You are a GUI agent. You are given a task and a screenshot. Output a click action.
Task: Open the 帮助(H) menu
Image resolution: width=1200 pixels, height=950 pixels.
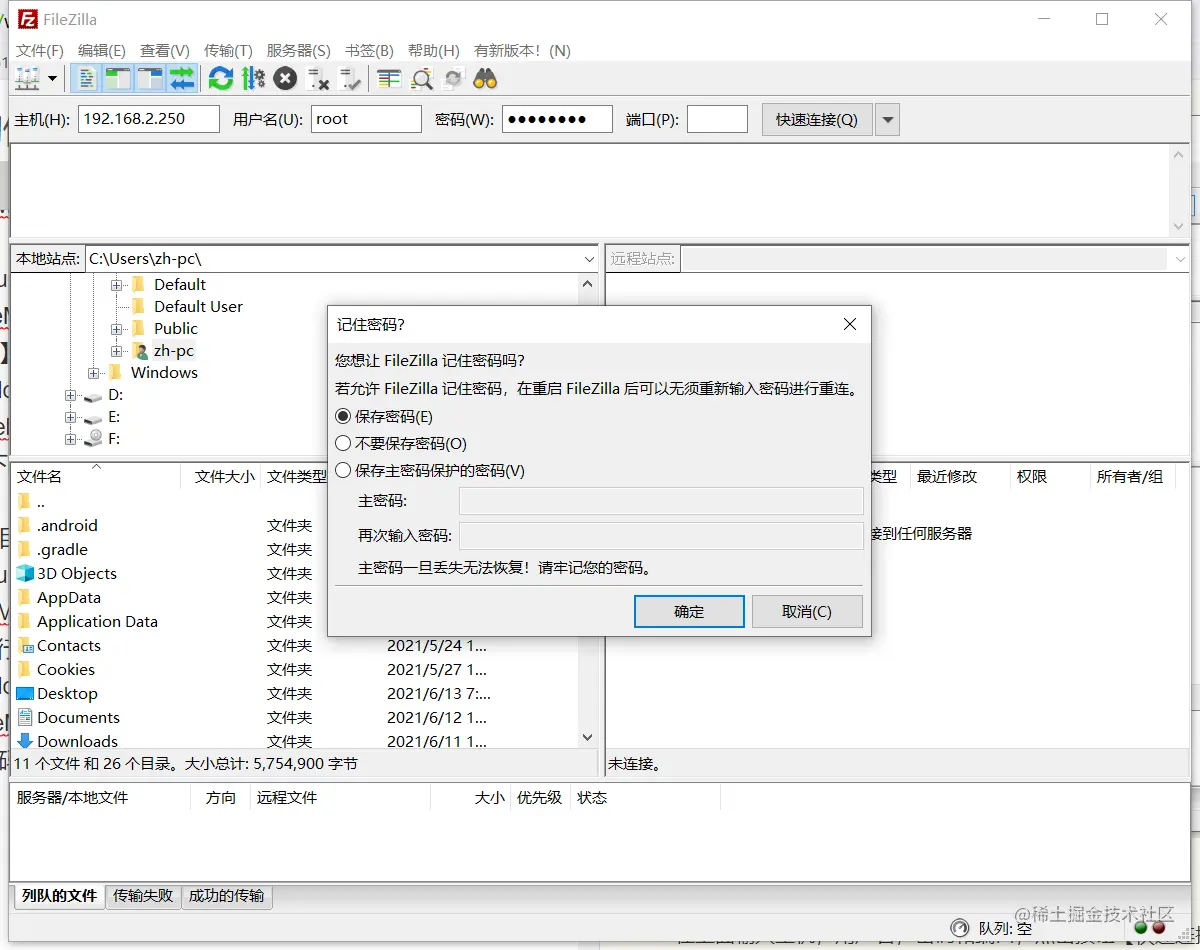pyautogui.click(x=434, y=50)
